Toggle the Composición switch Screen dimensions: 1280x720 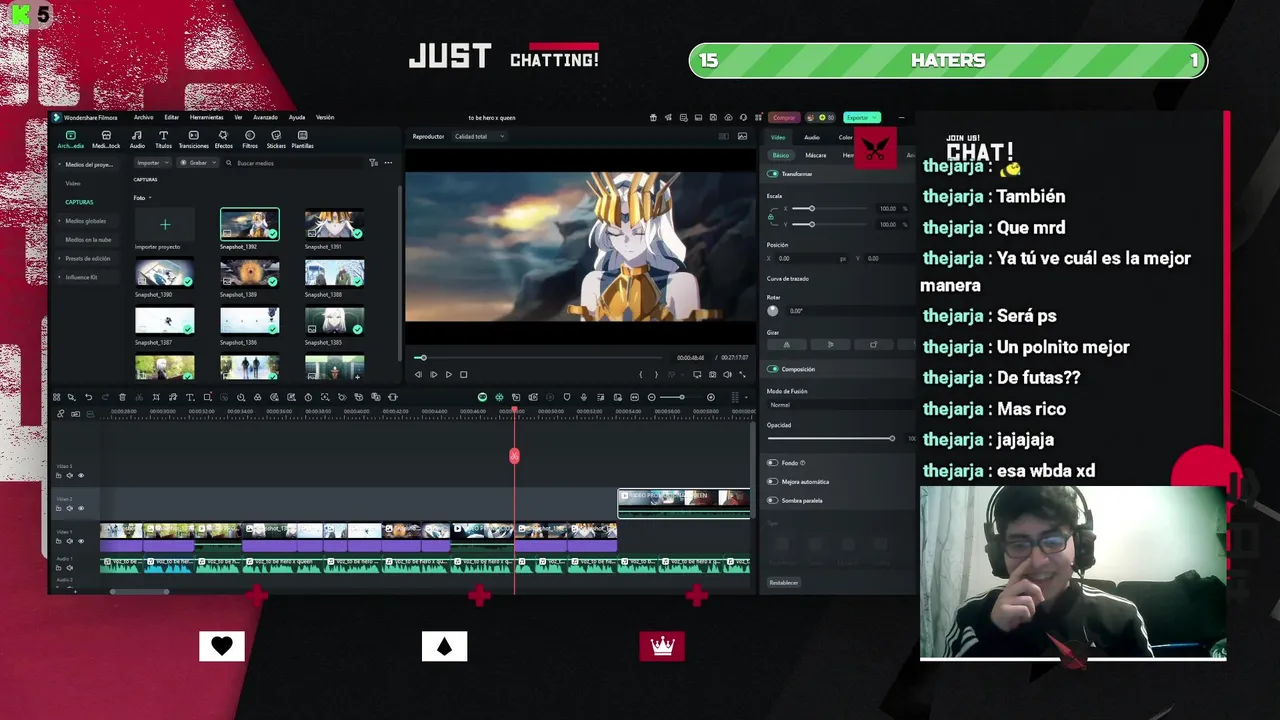[x=772, y=369]
